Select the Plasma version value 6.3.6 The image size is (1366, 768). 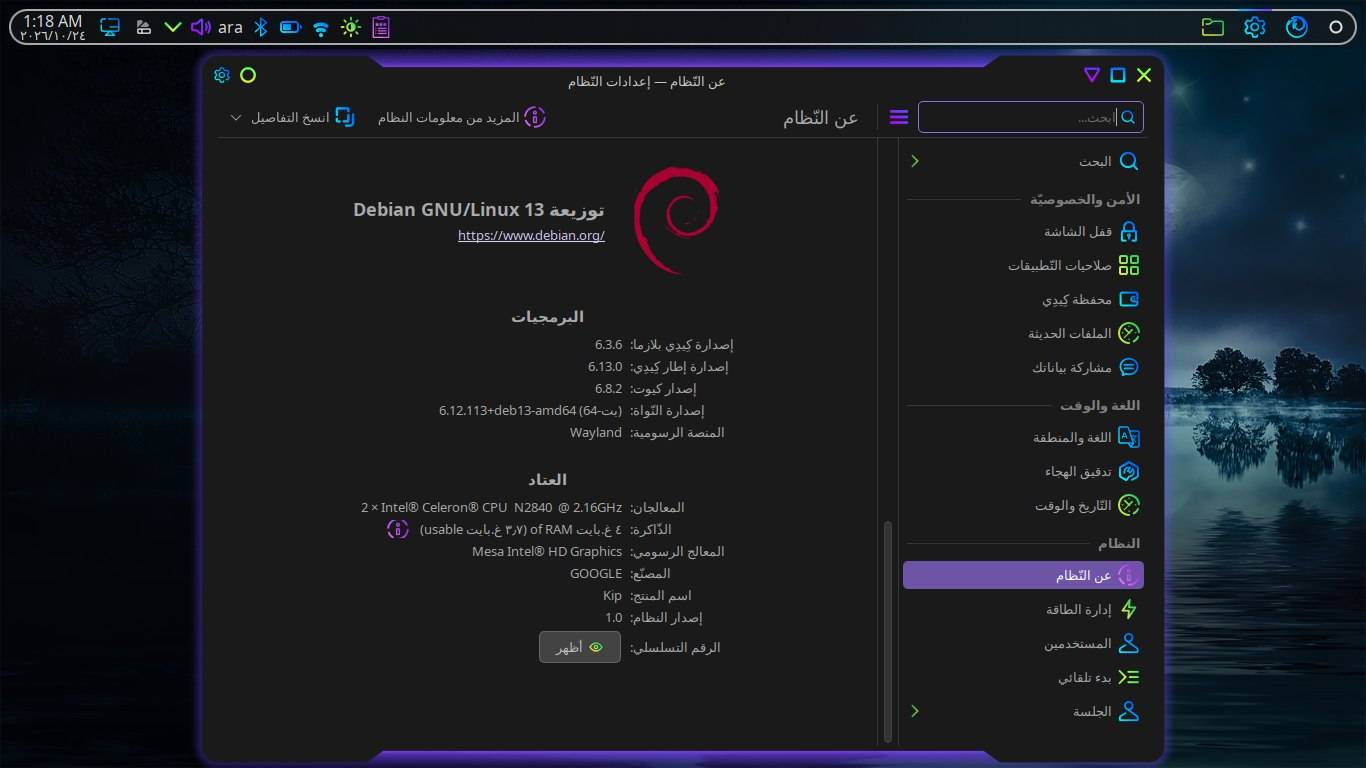tap(608, 344)
